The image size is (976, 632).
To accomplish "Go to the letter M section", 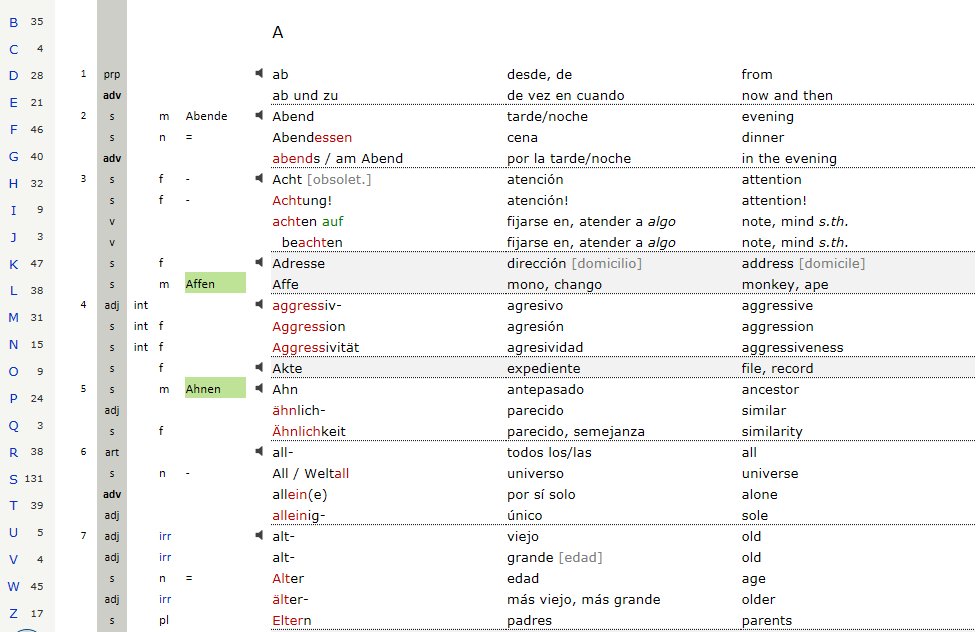I will [14, 318].
